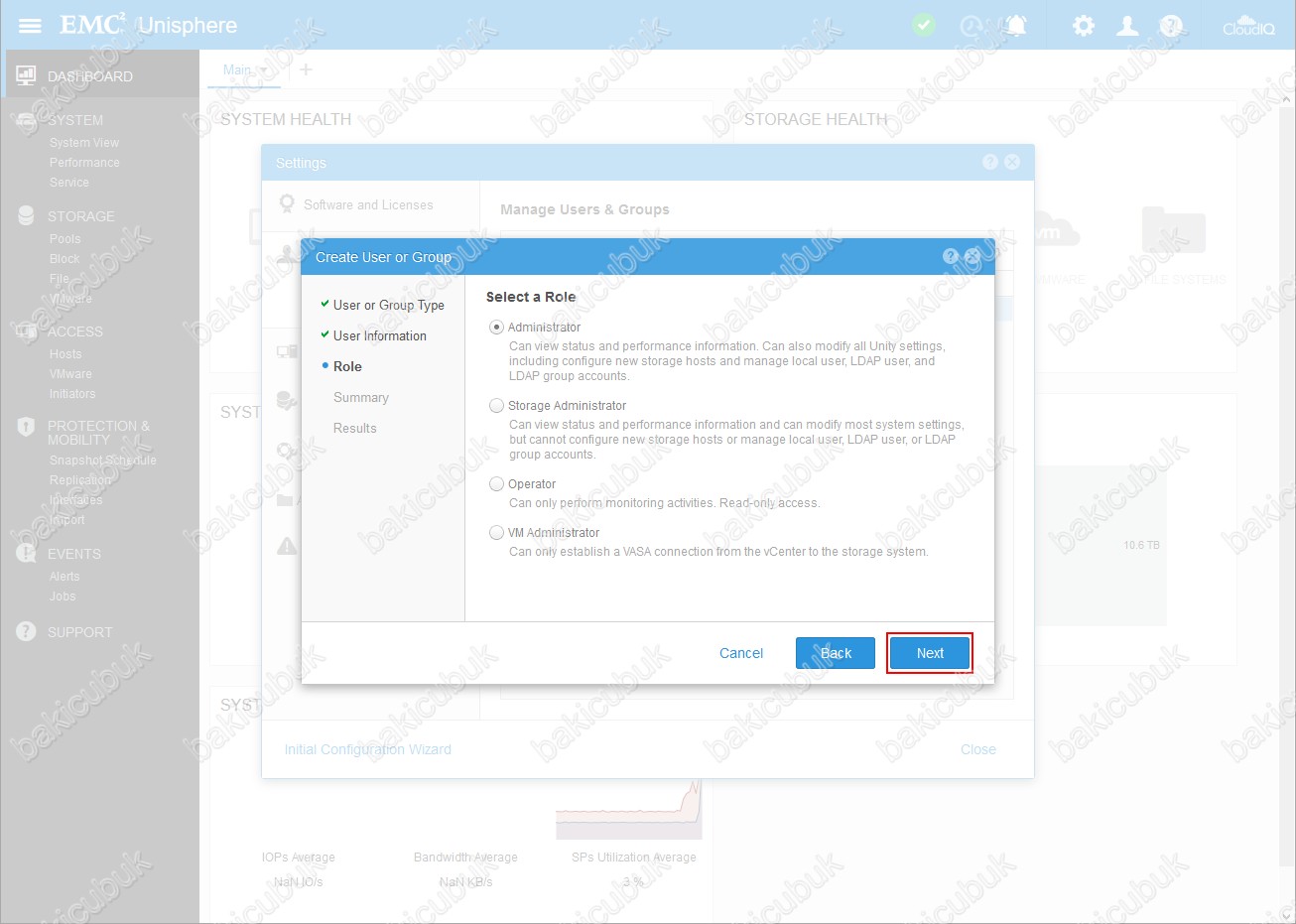Open Initiators under Access
Viewport: 1296px width, 924px height.
pos(72,394)
